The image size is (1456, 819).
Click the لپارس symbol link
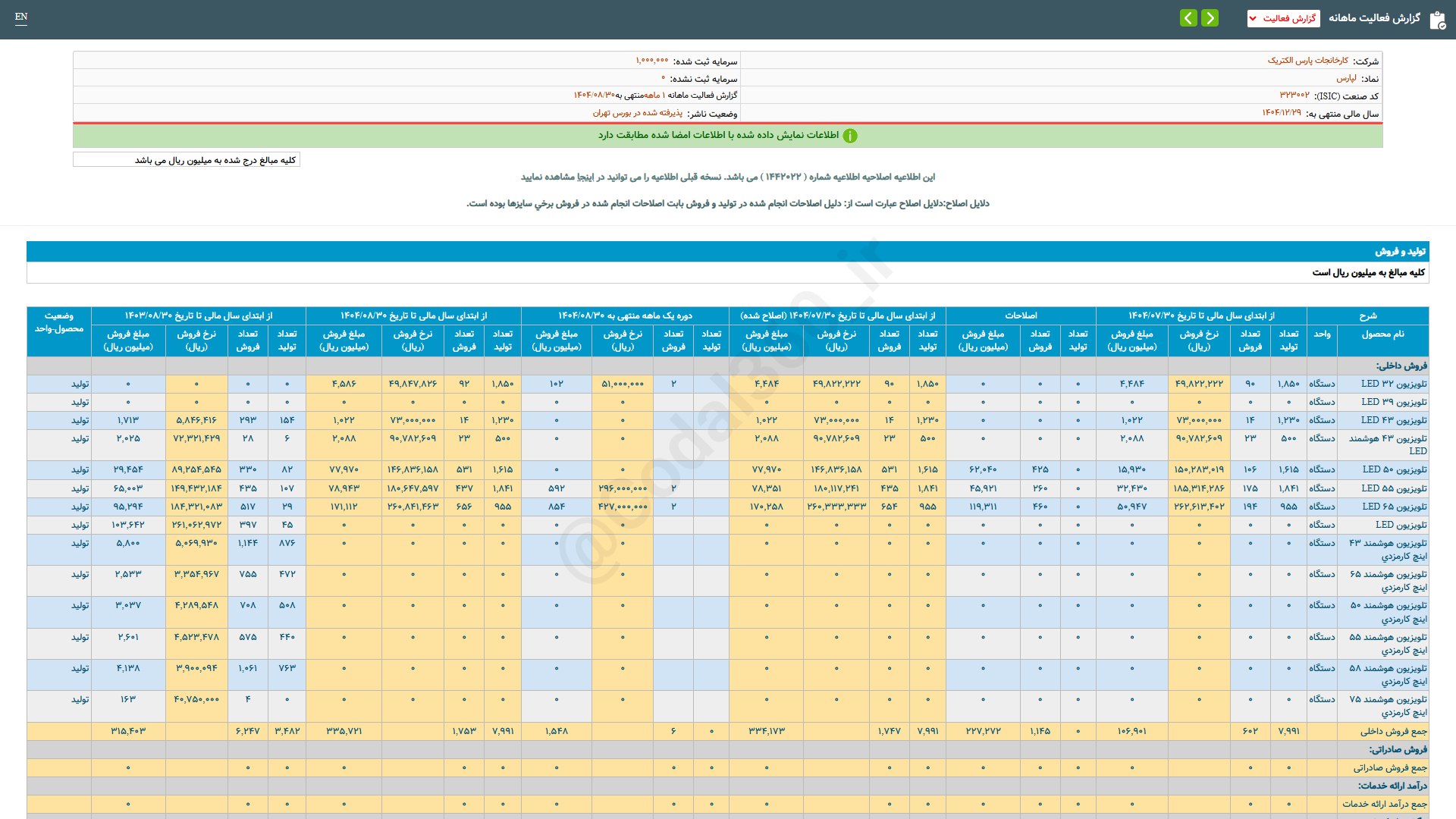tap(1346, 78)
